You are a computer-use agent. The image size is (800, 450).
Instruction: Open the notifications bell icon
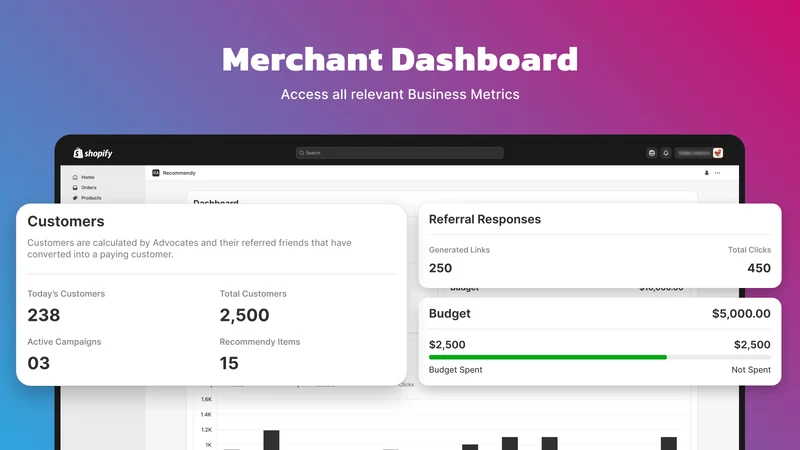666,153
